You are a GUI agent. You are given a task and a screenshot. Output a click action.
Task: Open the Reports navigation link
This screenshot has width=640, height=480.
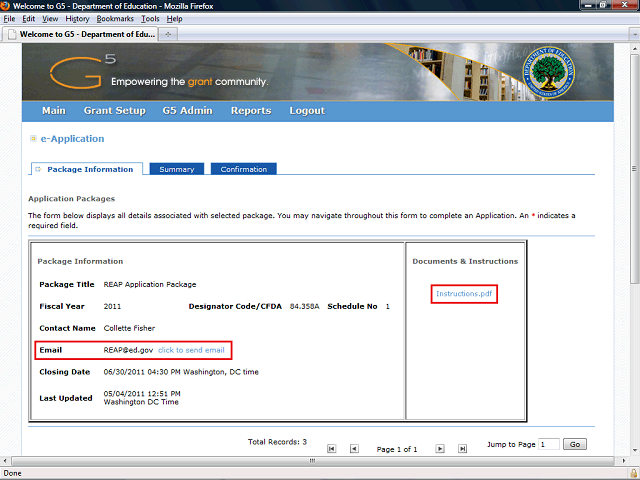[251, 111]
